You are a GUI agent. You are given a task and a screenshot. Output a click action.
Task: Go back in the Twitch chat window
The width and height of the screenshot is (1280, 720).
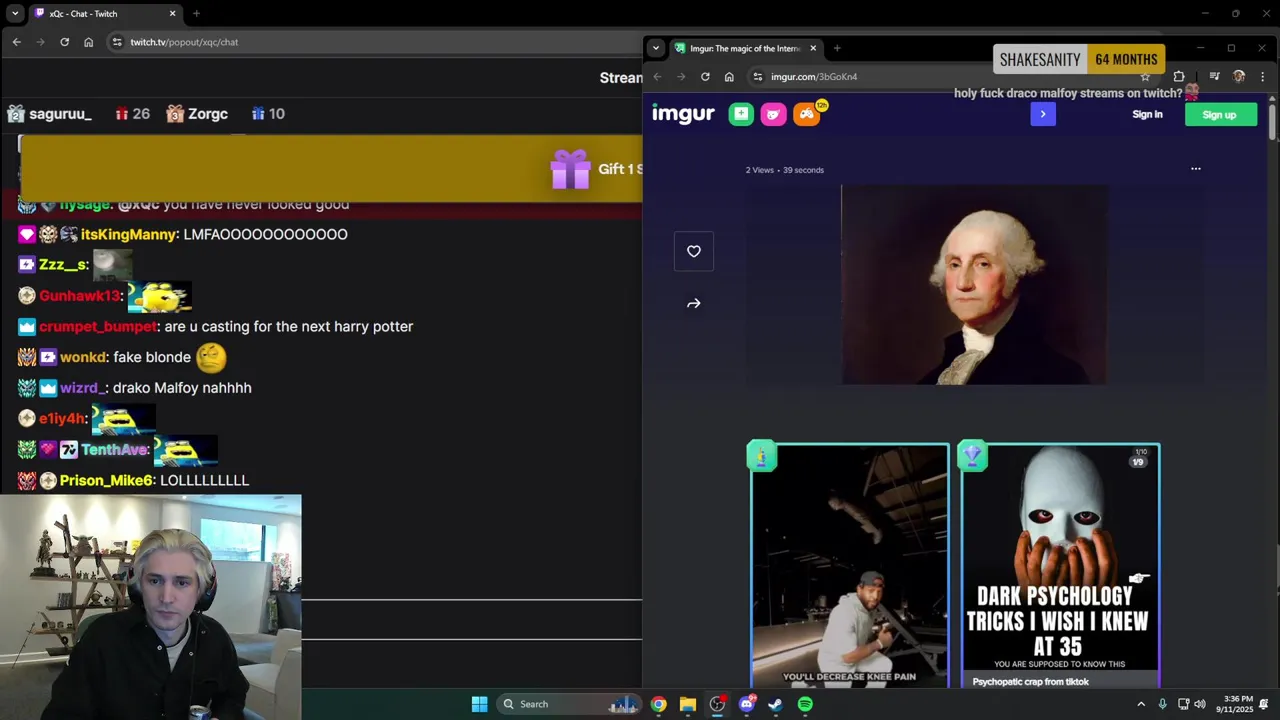[x=16, y=42]
